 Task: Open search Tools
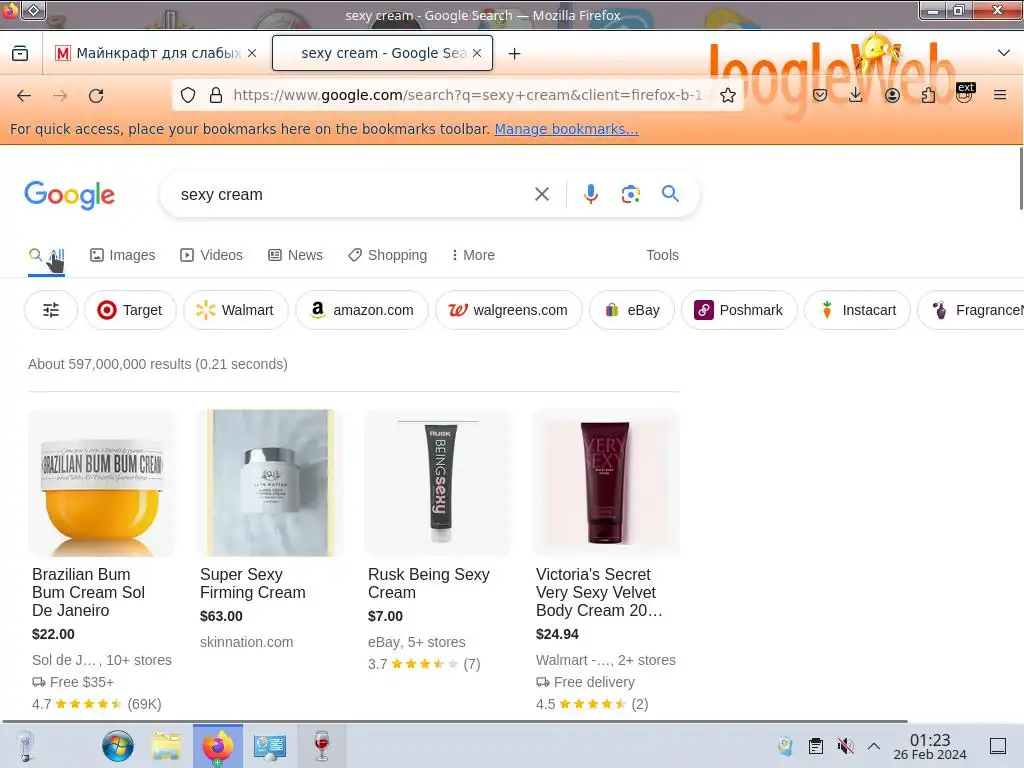662,255
